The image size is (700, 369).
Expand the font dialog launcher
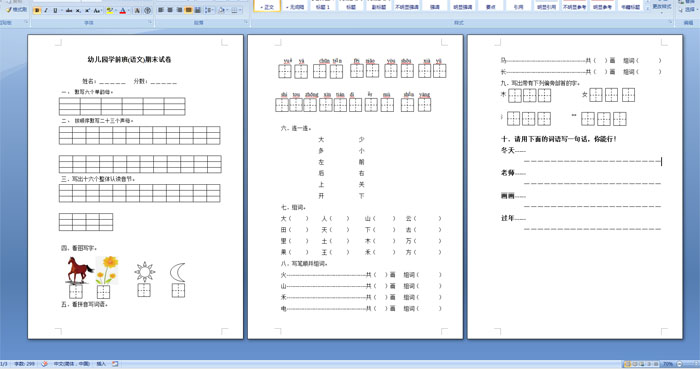coord(150,22)
